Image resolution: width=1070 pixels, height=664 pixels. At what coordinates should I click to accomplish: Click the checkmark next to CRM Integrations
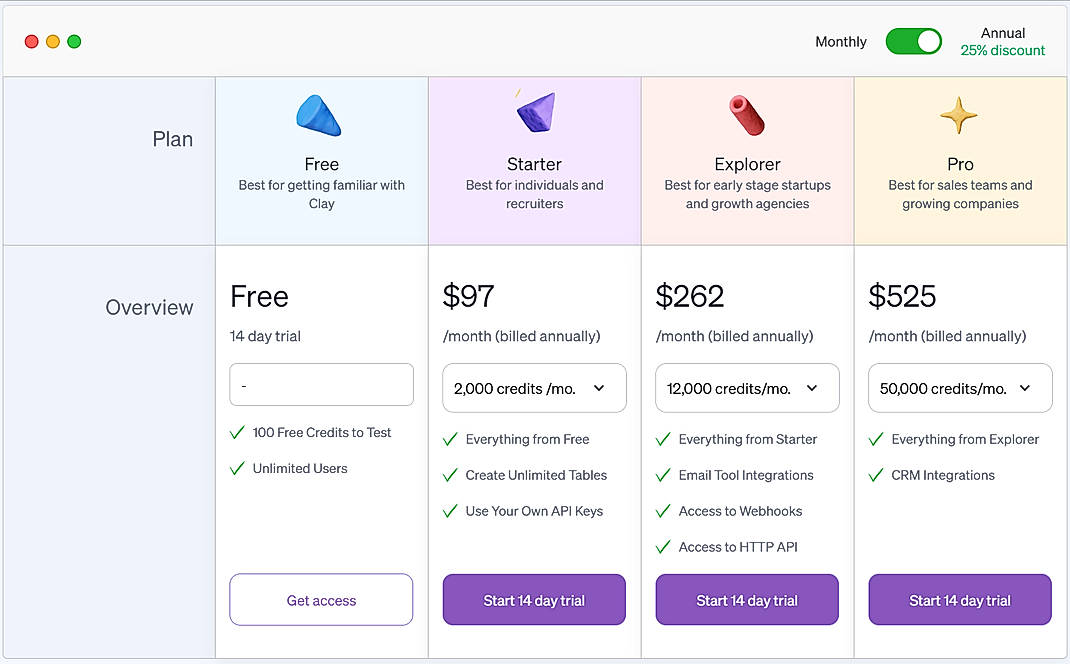pos(876,475)
